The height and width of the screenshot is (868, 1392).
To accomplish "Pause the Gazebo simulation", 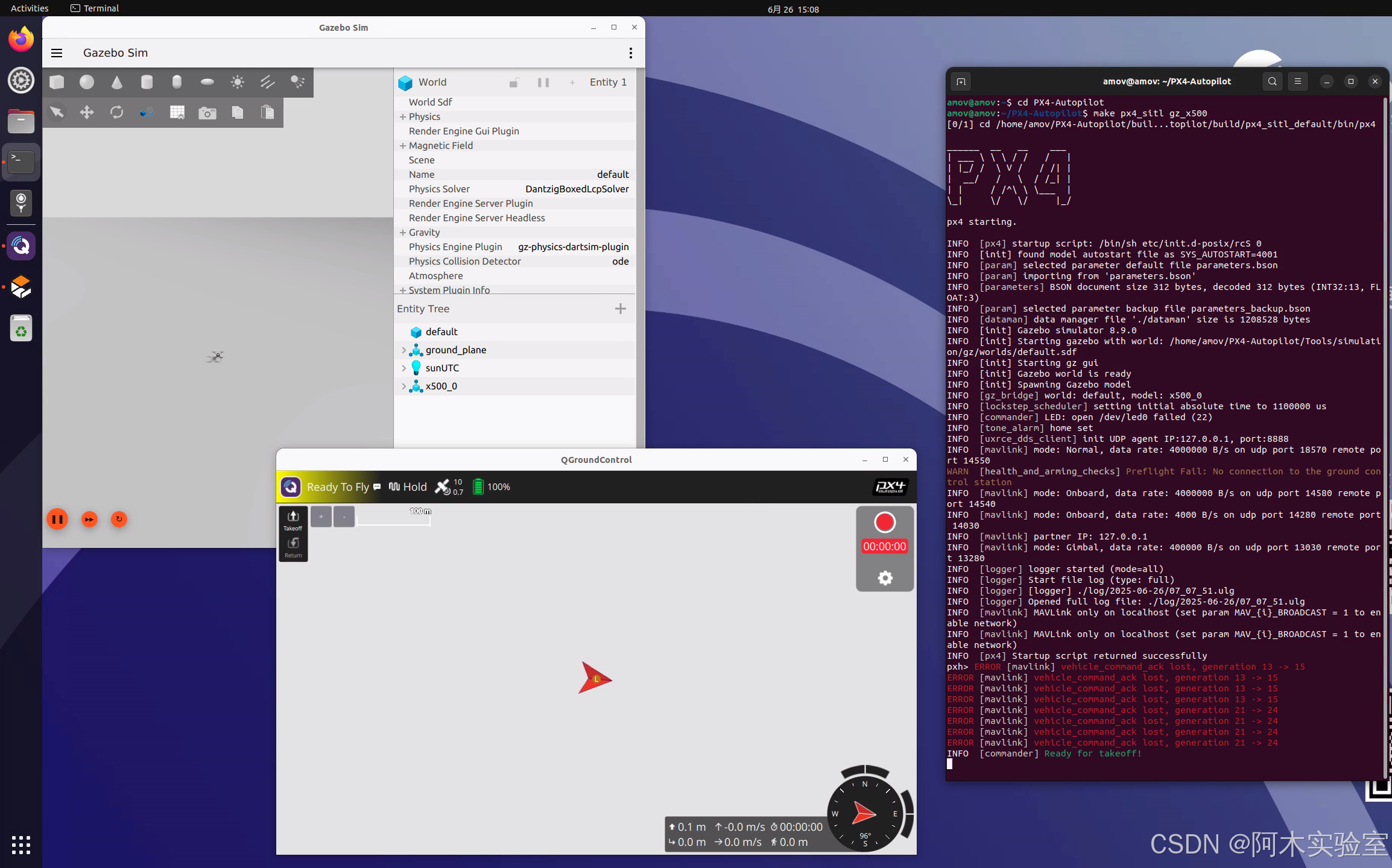I will tap(57, 519).
